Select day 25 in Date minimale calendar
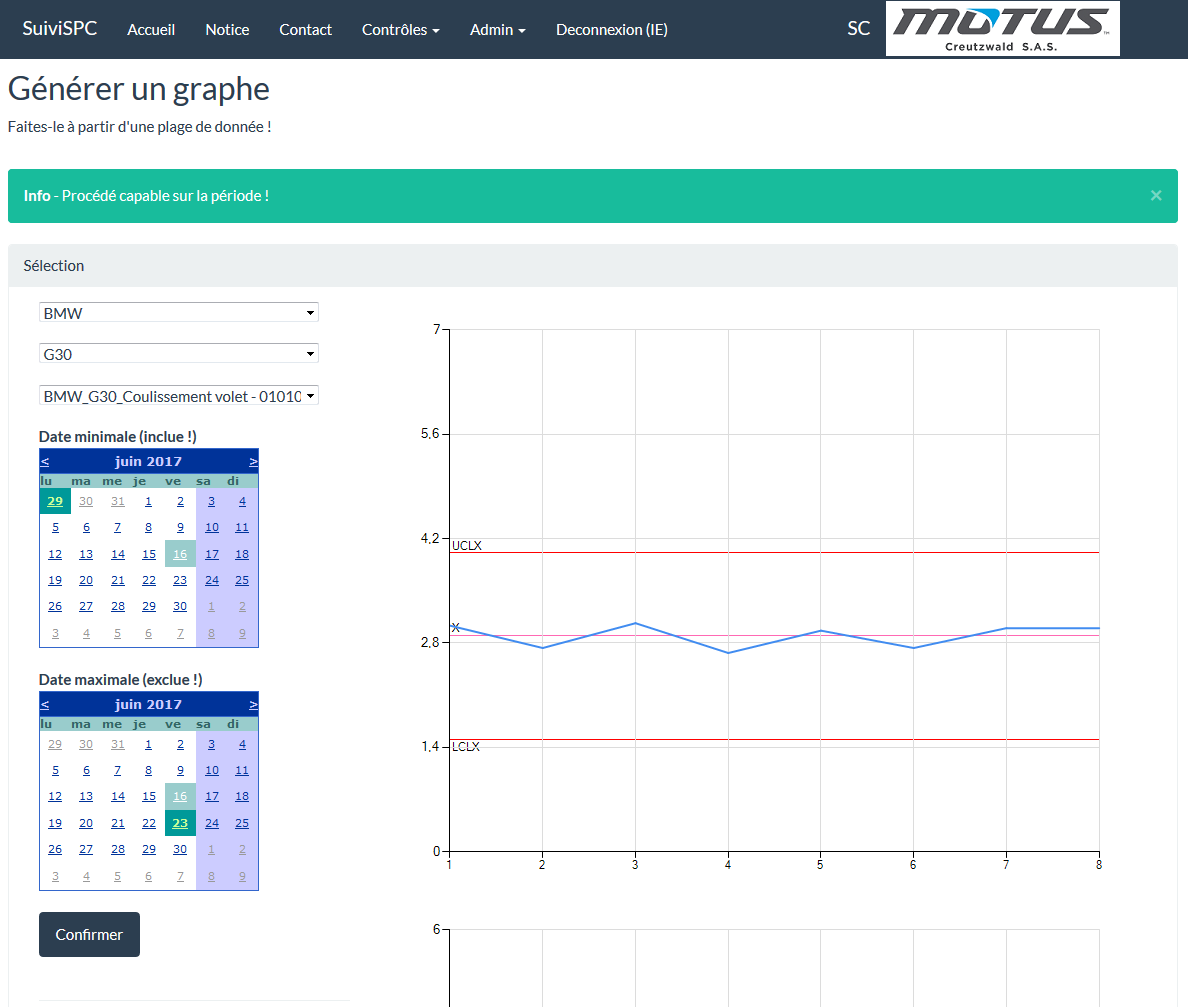The height and width of the screenshot is (1007, 1188). [x=242, y=580]
